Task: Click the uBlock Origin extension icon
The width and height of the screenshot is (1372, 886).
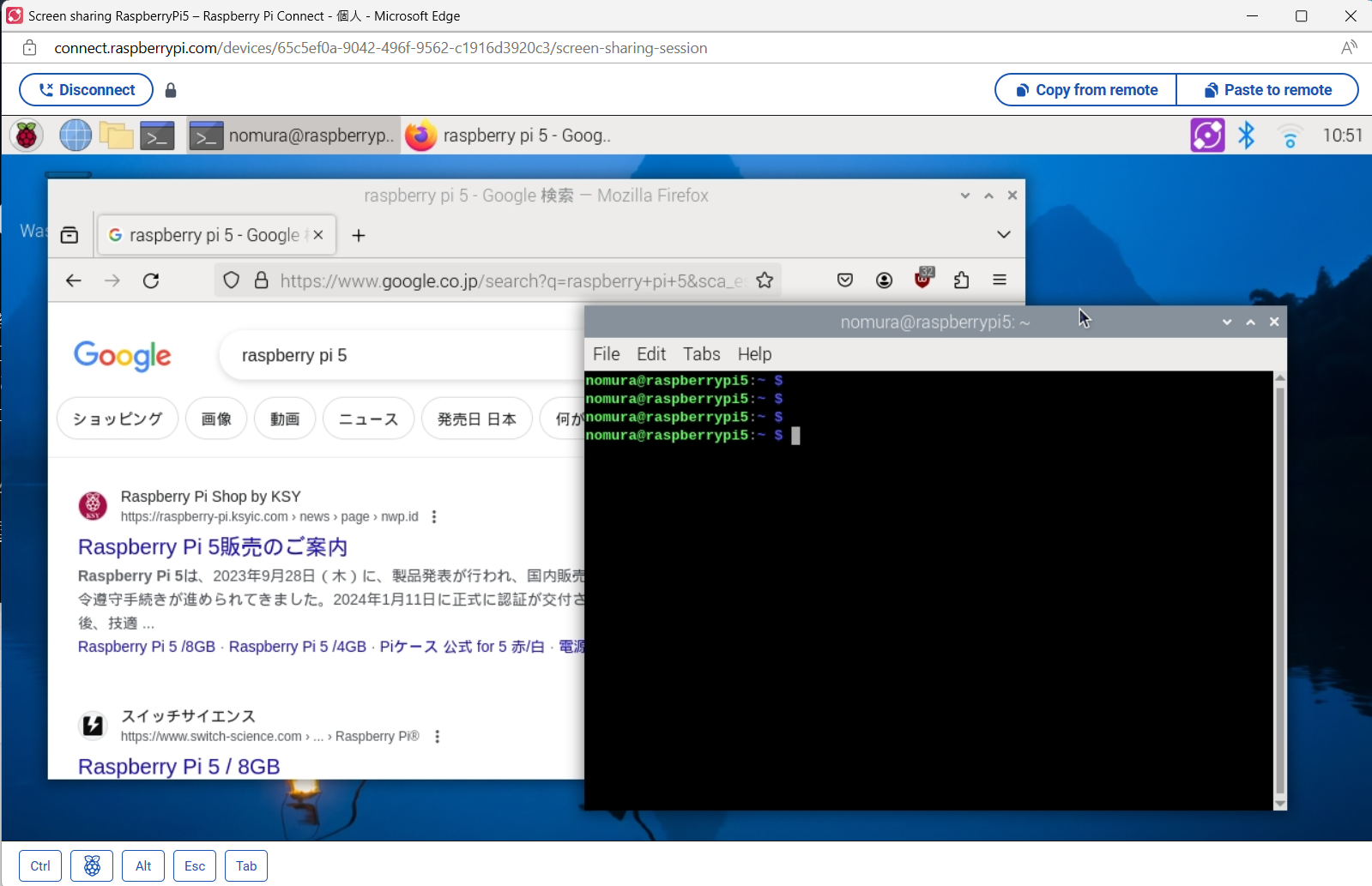Action: pyautogui.click(x=923, y=278)
